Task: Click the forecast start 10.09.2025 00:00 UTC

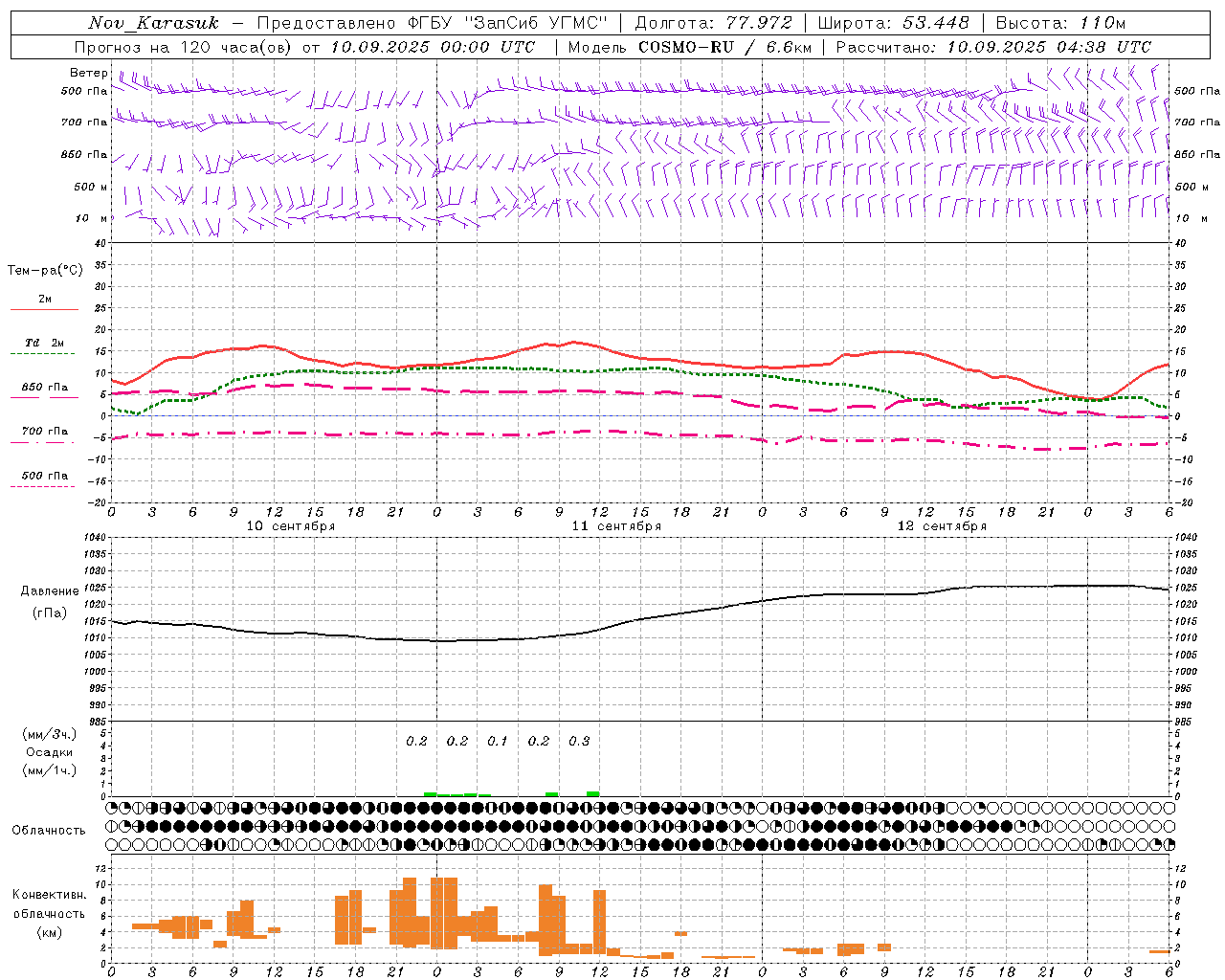Action: click(433, 47)
